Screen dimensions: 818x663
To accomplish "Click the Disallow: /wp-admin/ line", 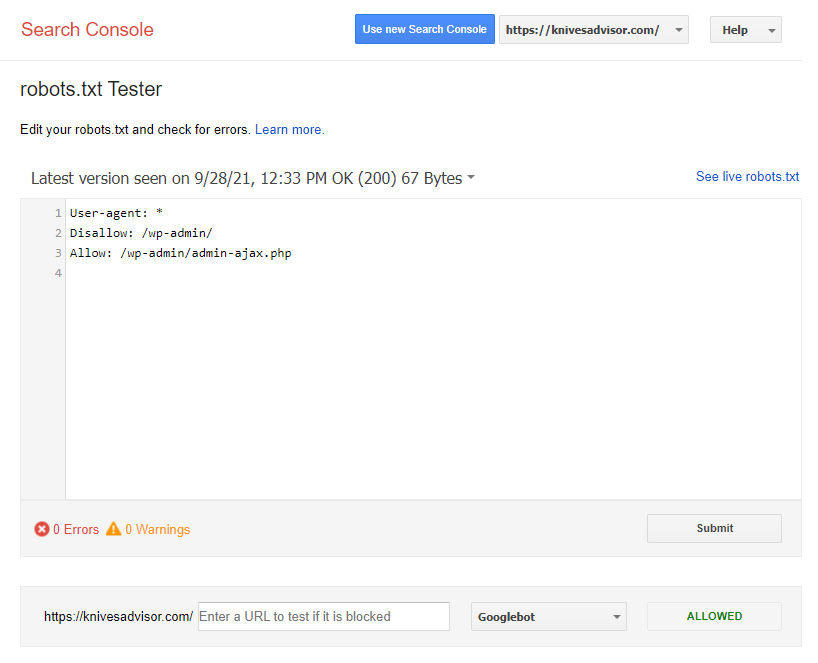I will click(141, 233).
